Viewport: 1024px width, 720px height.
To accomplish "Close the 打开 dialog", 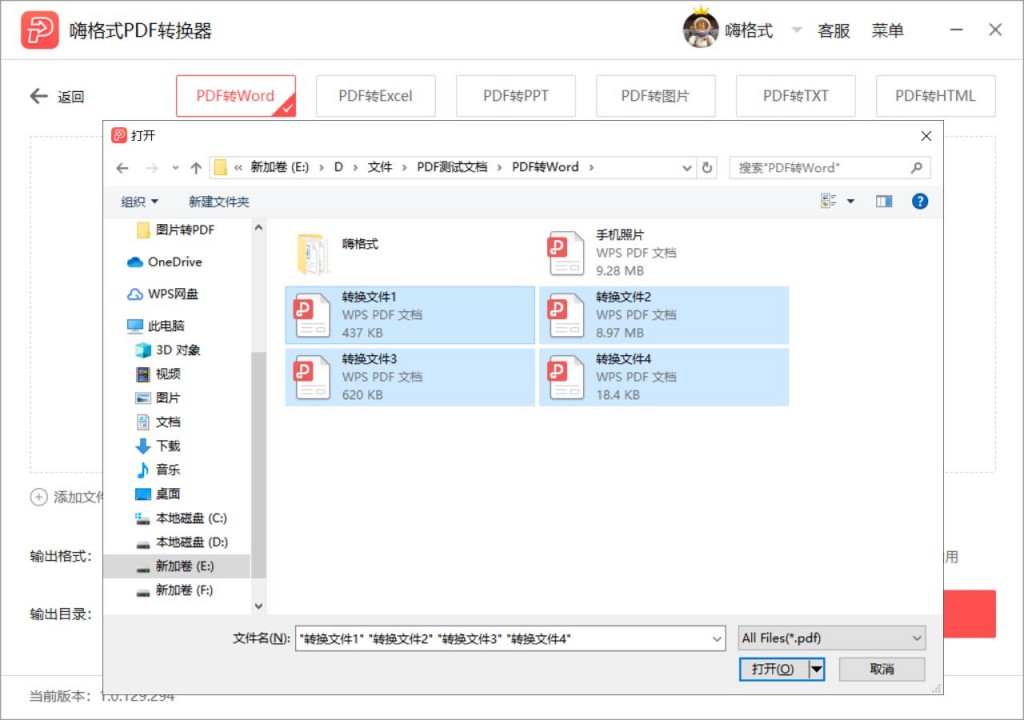I will [926, 136].
